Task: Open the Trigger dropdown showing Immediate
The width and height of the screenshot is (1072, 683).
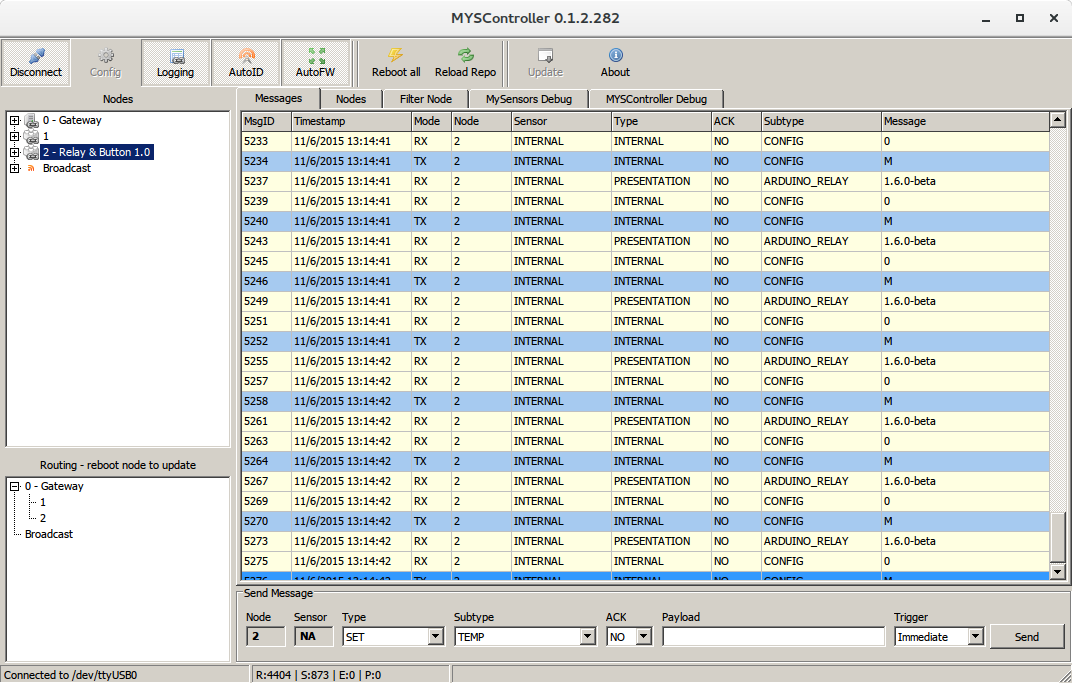Action: pyautogui.click(x=976, y=637)
